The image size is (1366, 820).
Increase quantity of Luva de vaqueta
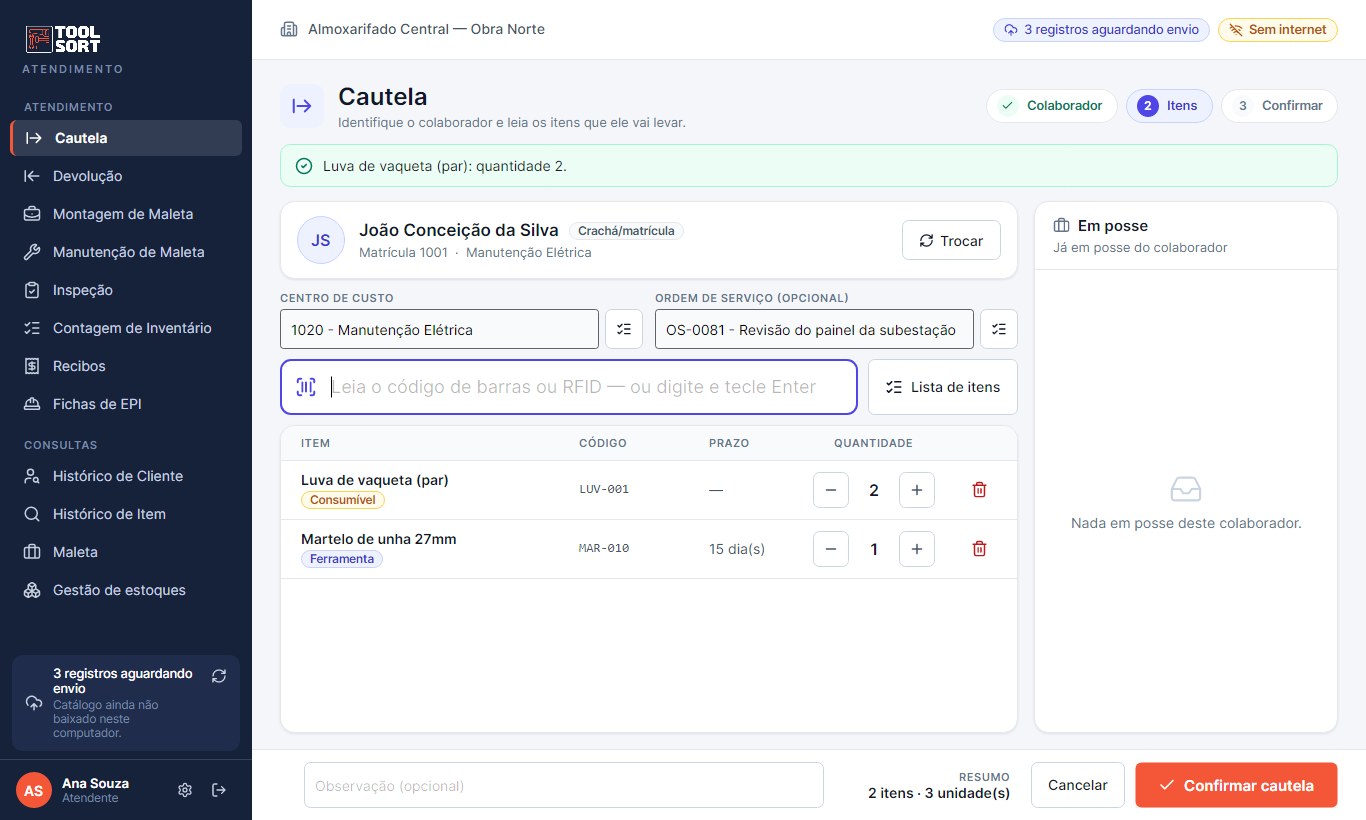tap(917, 490)
